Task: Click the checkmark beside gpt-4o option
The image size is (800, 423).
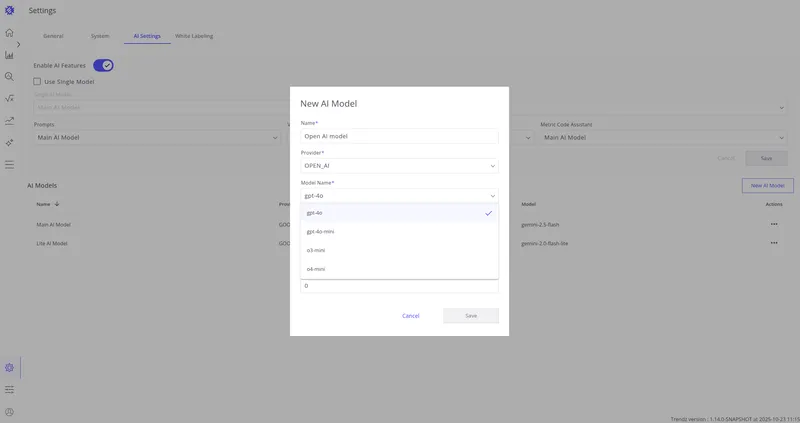Action: click(488, 213)
